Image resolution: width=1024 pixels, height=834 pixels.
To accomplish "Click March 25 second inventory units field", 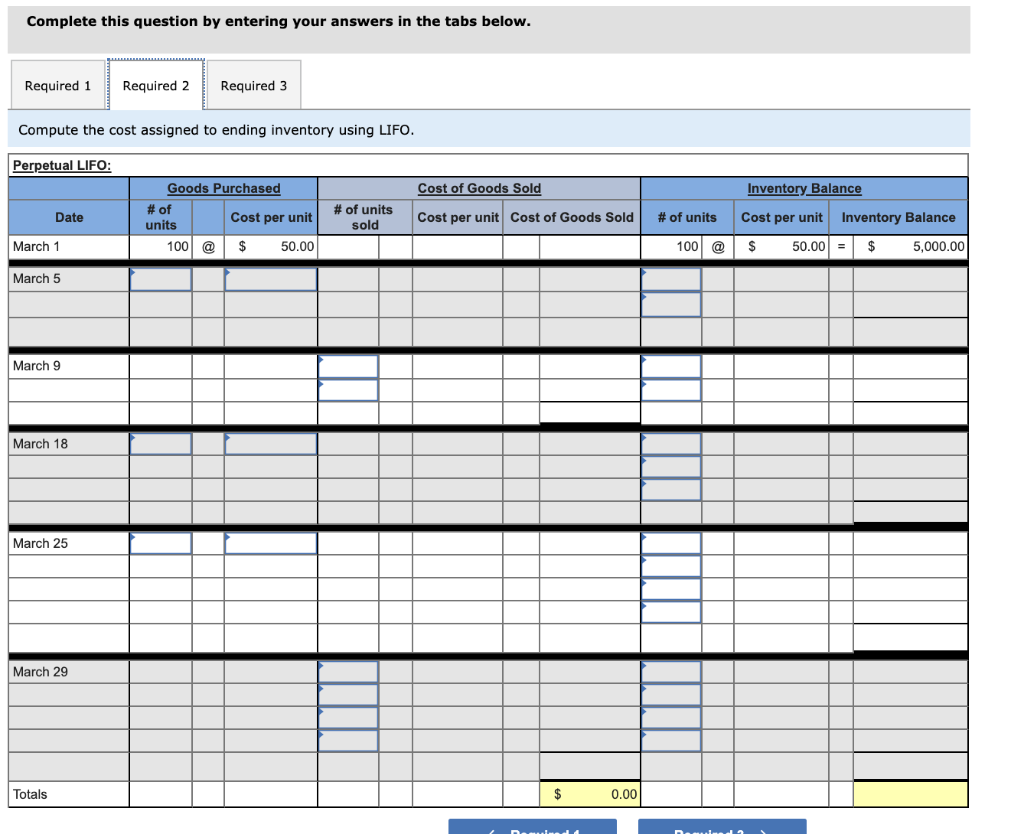I will [x=671, y=566].
